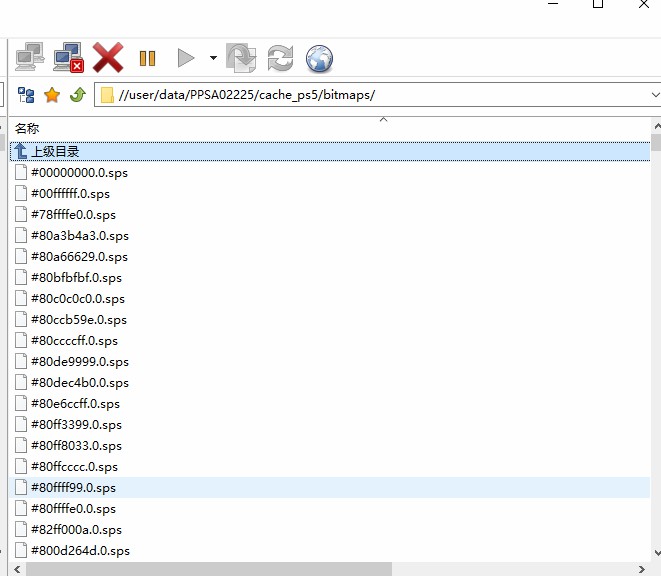Expand the path history dropdown

click(653, 95)
